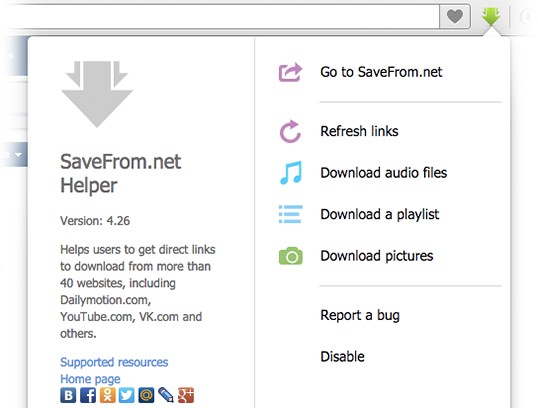The width and height of the screenshot is (538, 408).
Task: Click the green camera icon
Action: [x=291, y=256]
